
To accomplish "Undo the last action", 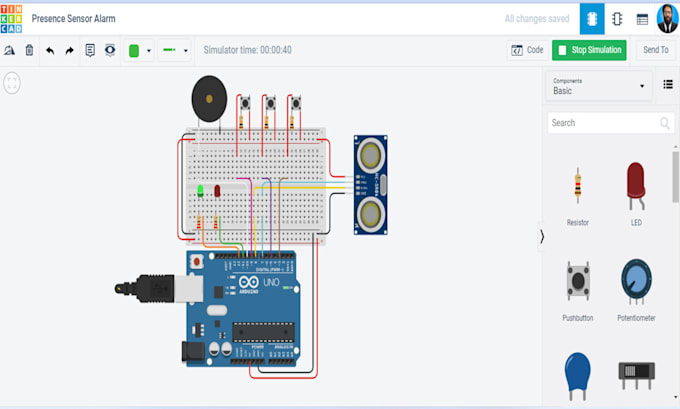I will [x=50, y=50].
